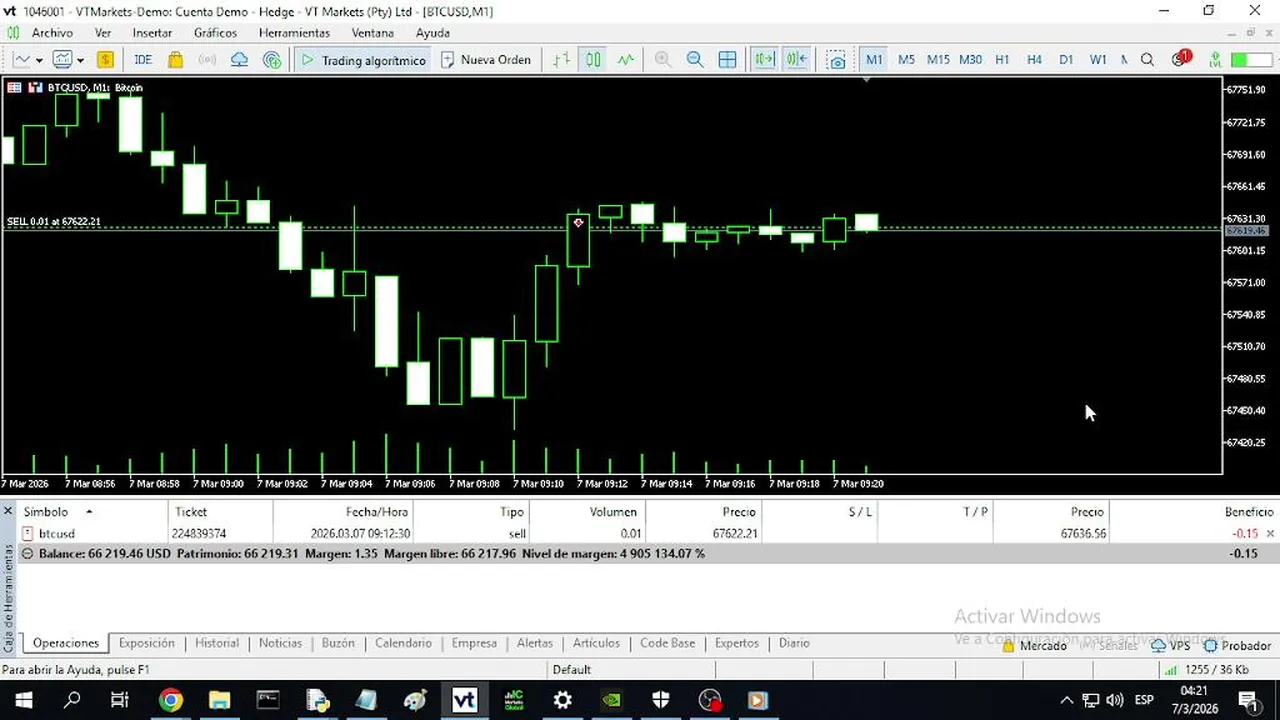
Task: Open File Explorer from the taskbar
Action: 219,700
